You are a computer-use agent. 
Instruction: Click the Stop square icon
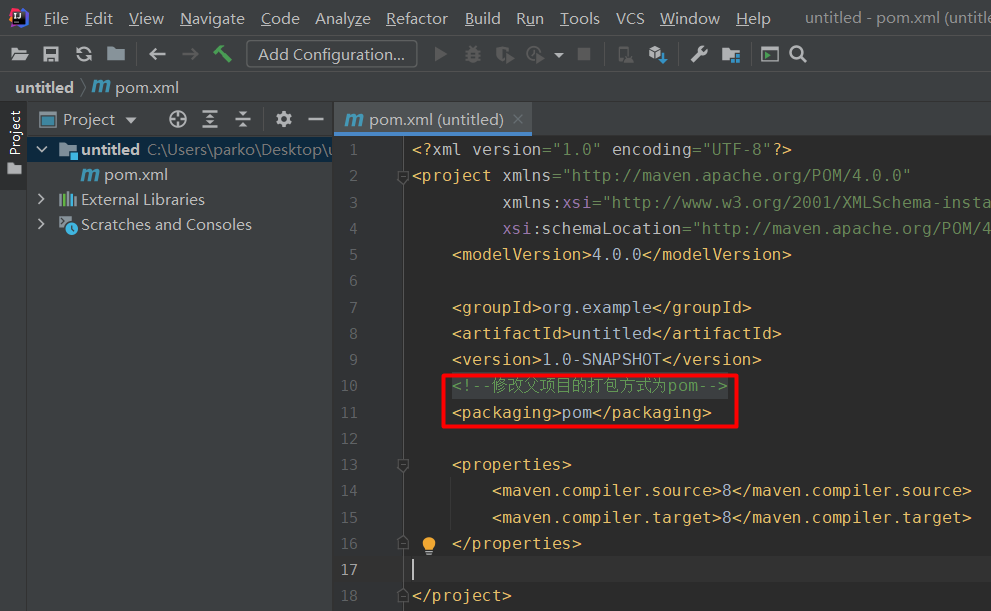point(584,54)
